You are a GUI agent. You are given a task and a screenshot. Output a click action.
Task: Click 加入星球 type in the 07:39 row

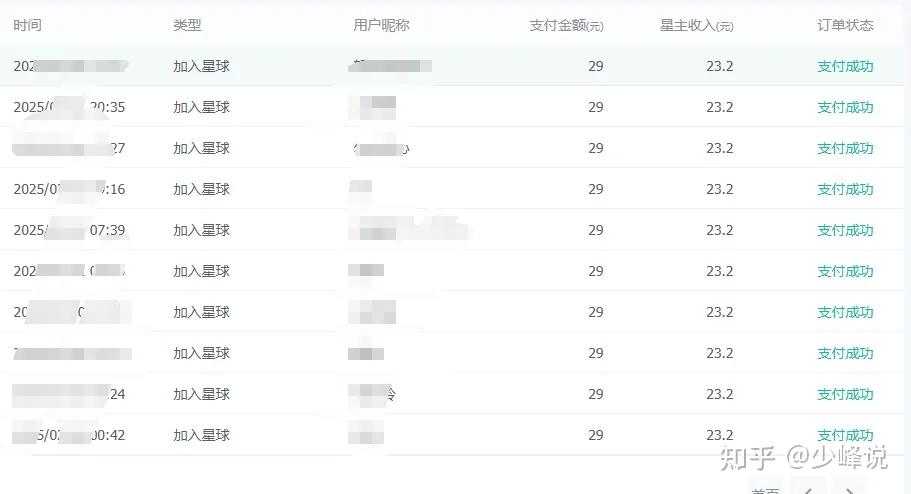202,230
